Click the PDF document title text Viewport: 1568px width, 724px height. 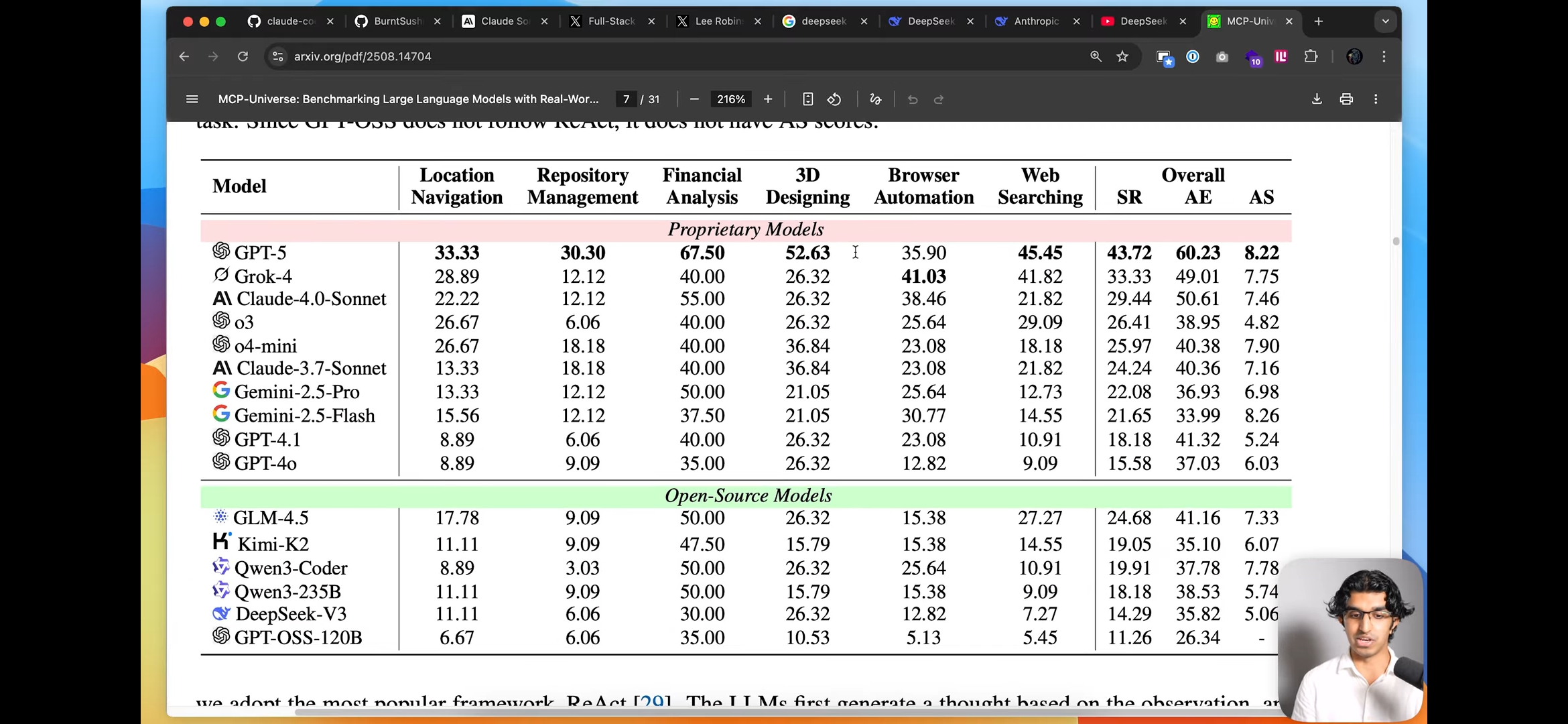click(408, 99)
